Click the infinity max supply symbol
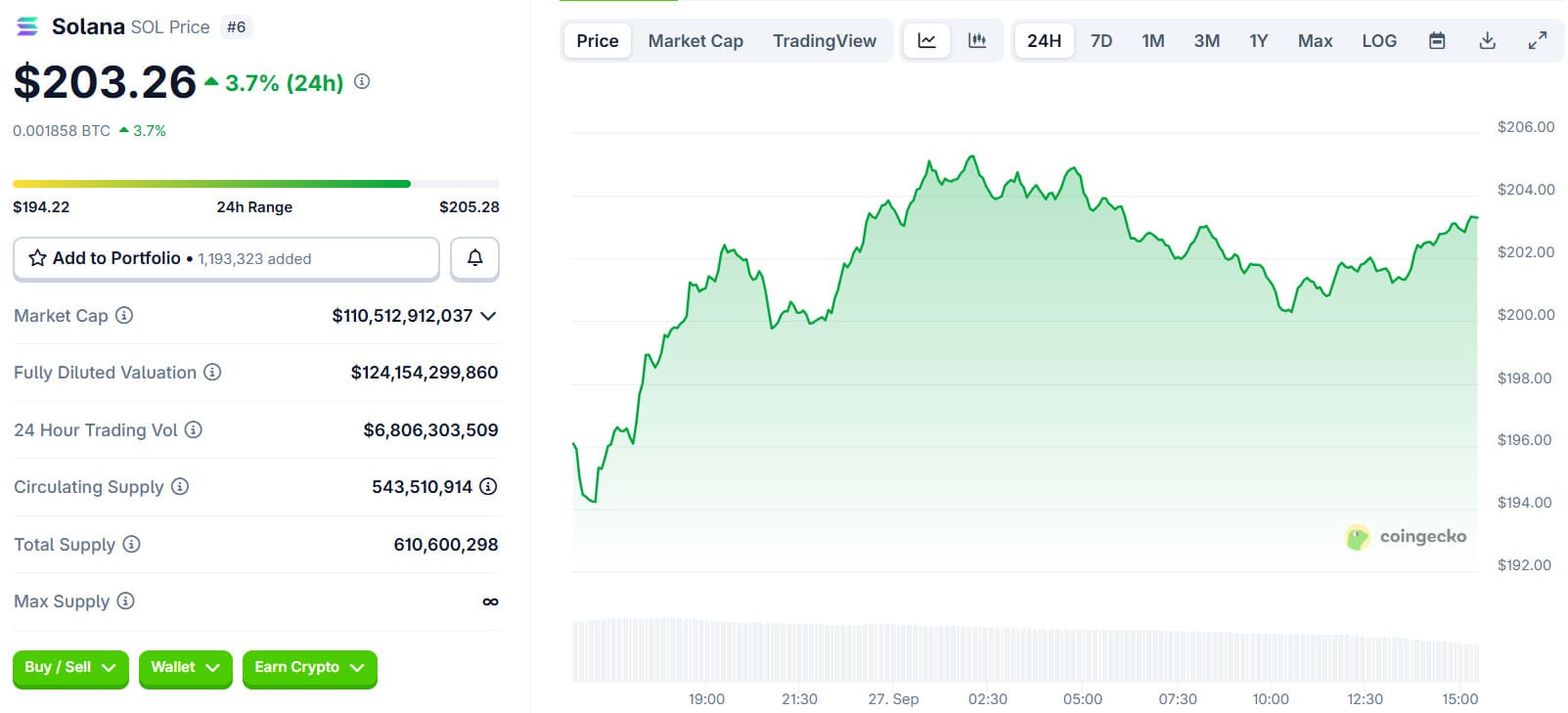Screen dimensions: 1568x713 point(491,602)
